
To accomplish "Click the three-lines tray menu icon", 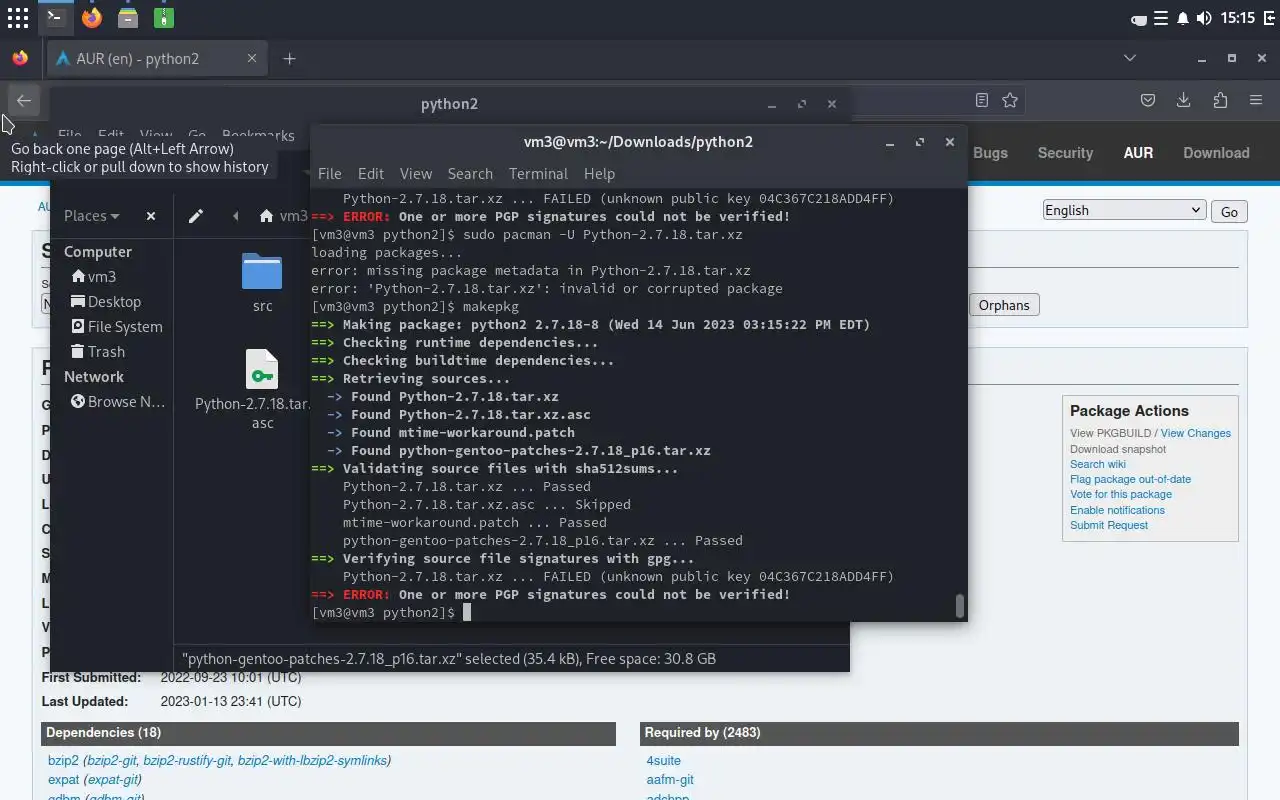I will 1161,18.
